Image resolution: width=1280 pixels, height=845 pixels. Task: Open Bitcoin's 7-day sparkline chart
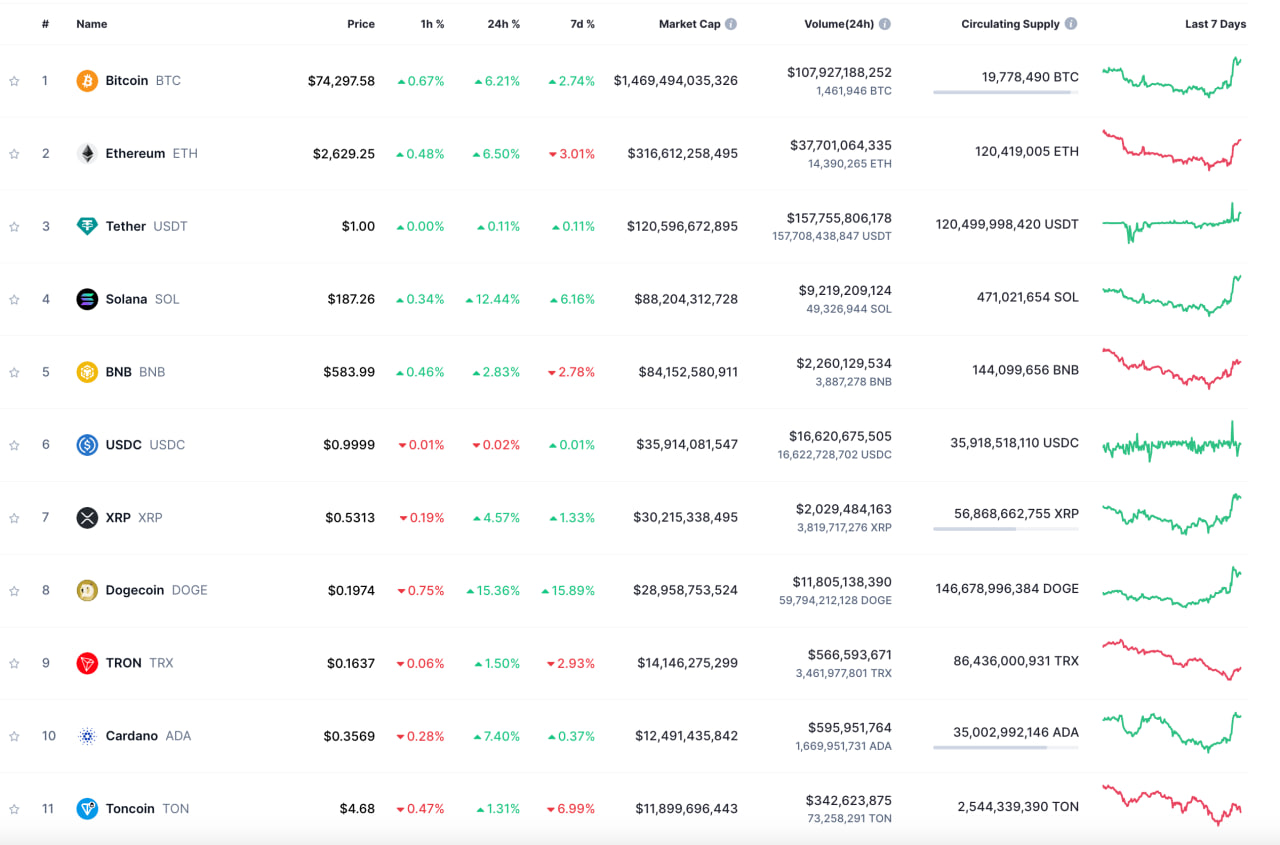1172,78
